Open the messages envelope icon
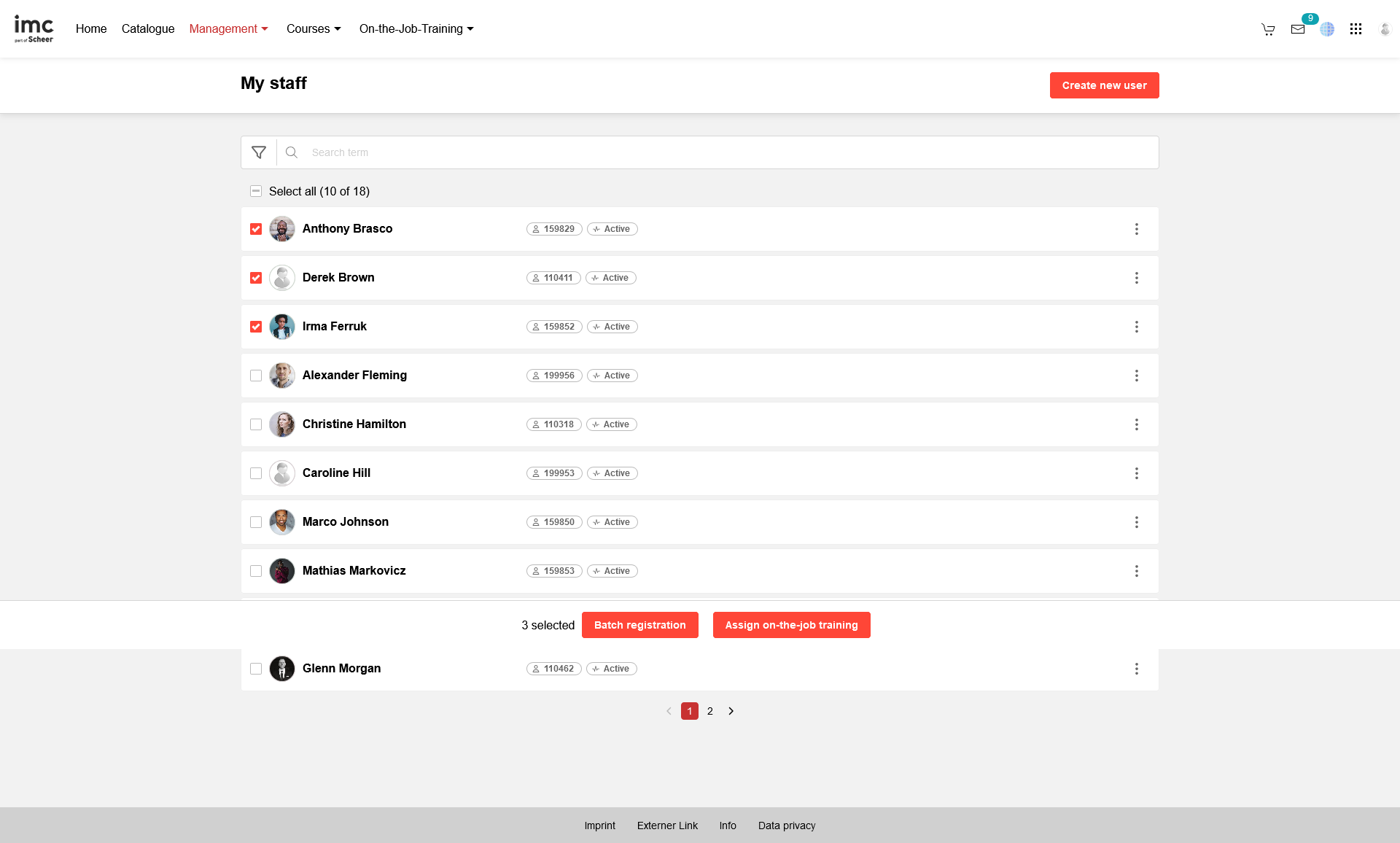The height and width of the screenshot is (843, 1400). (1298, 29)
